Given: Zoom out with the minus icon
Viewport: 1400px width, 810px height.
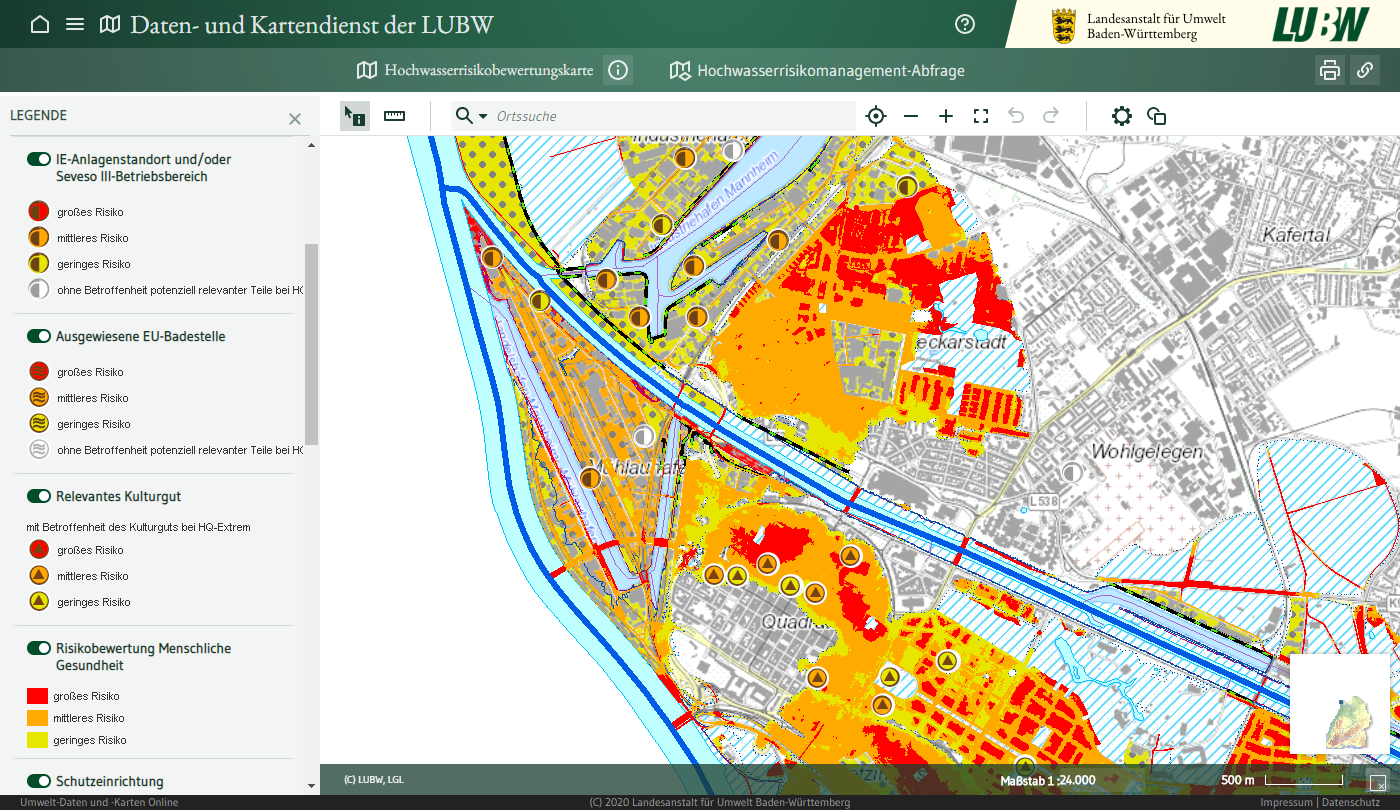Looking at the screenshot, I should [911, 116].
